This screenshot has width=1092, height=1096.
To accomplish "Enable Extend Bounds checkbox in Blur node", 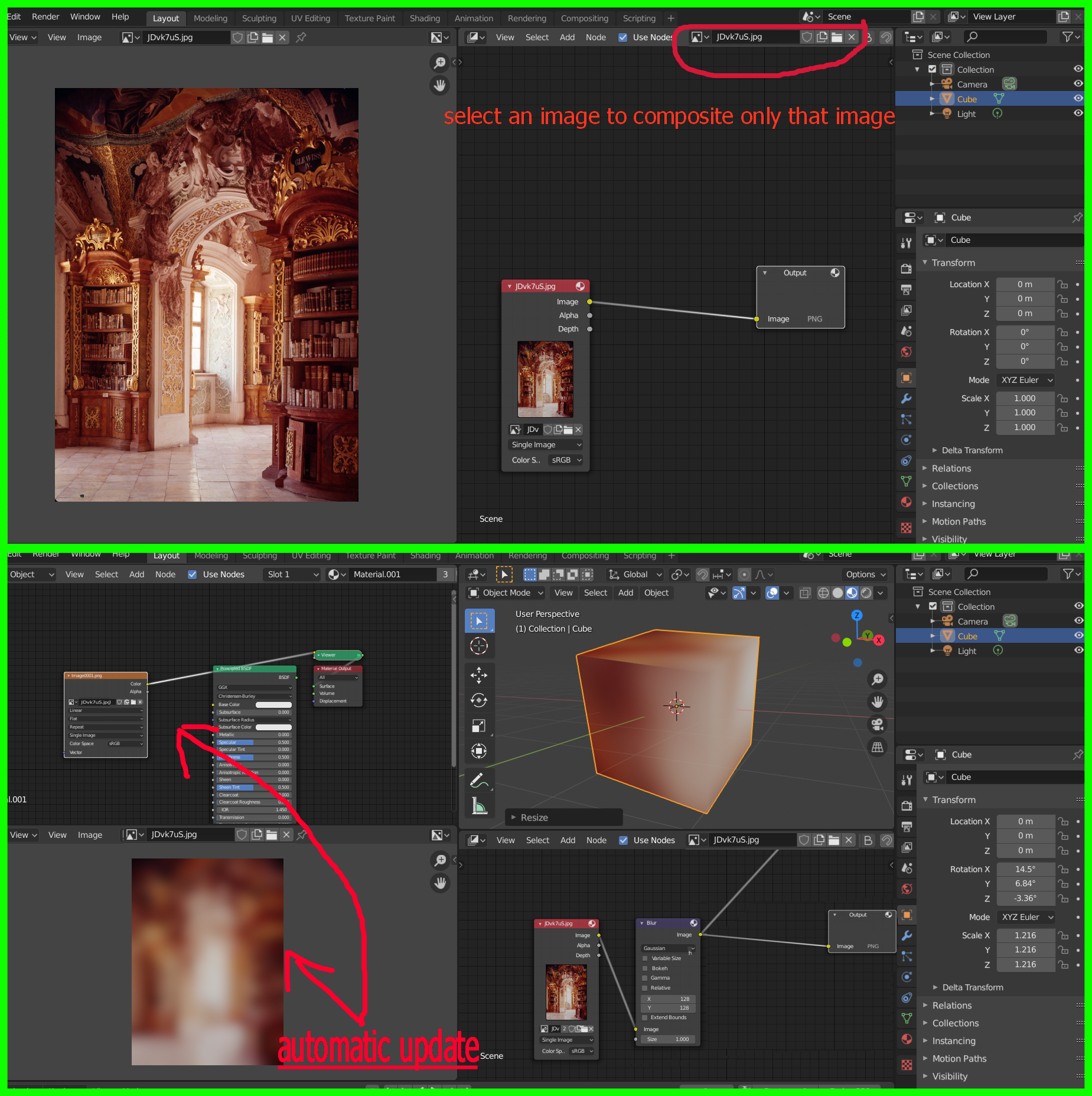I will tap(645, 1017).
